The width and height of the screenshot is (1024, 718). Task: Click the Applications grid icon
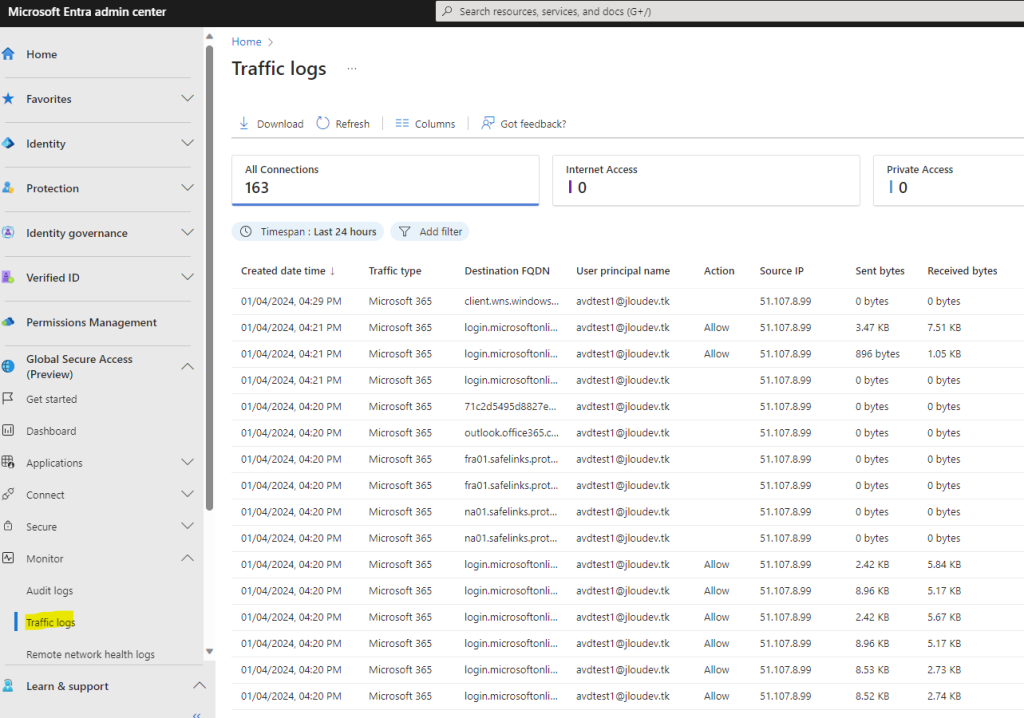point(8,463)
